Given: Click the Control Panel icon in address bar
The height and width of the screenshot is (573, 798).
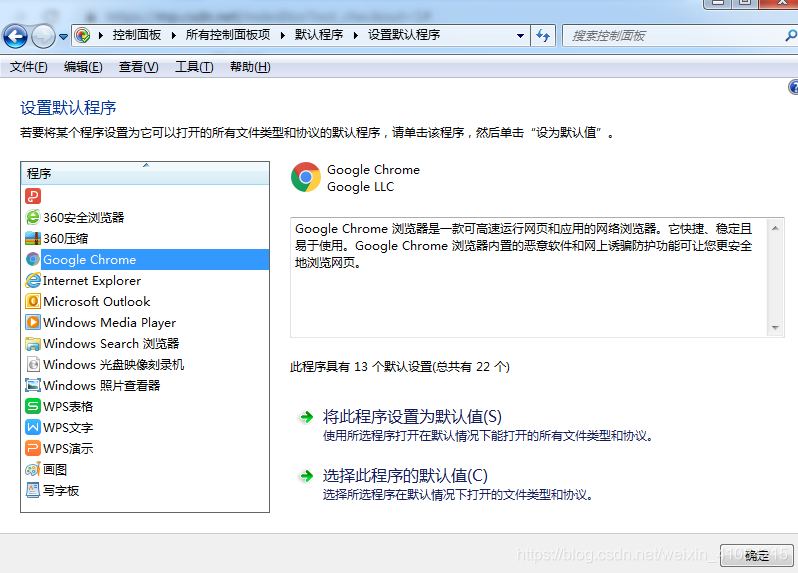Looking at the screenshot, I should click(x=82, y=35).
